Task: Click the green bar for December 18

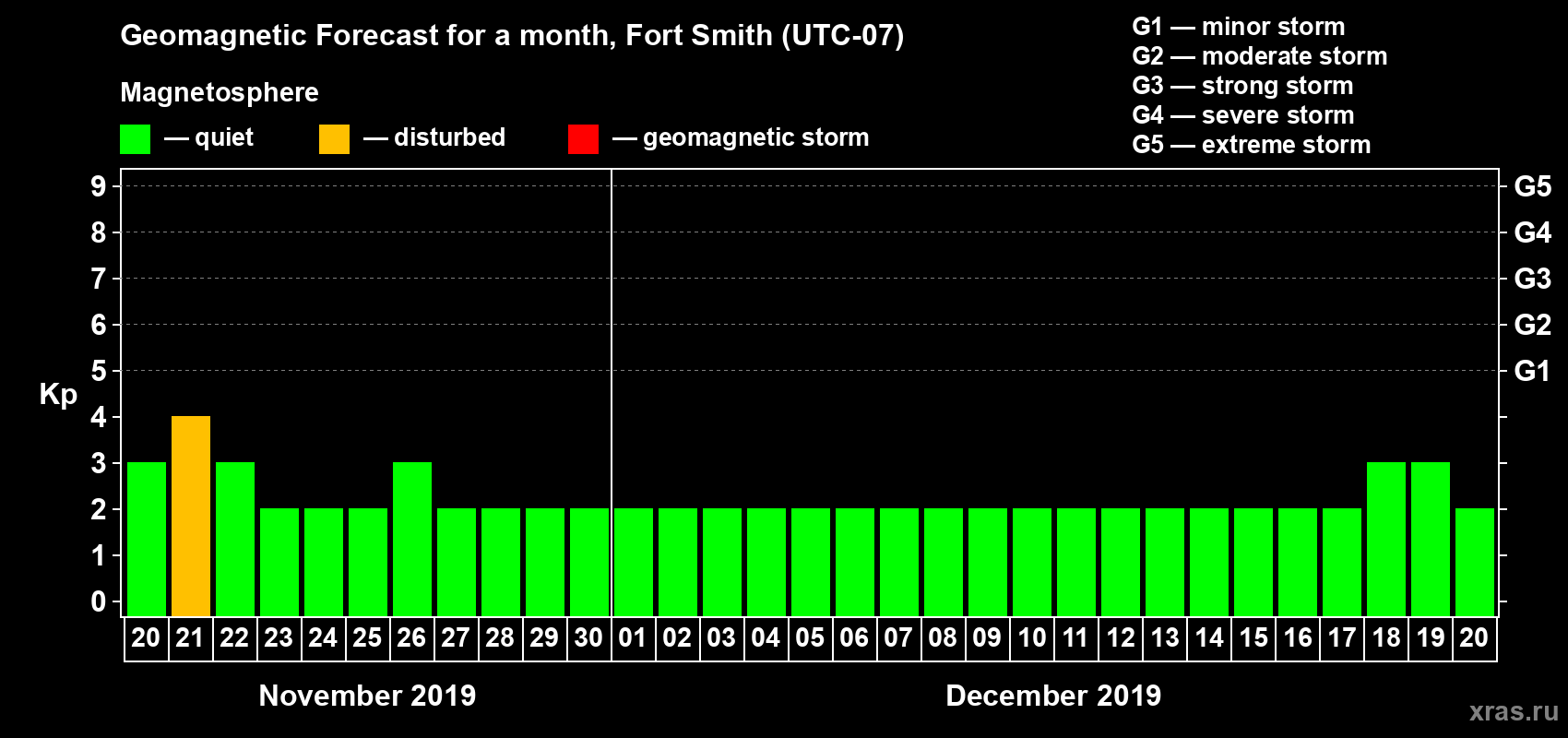Action: (1385, 539)
